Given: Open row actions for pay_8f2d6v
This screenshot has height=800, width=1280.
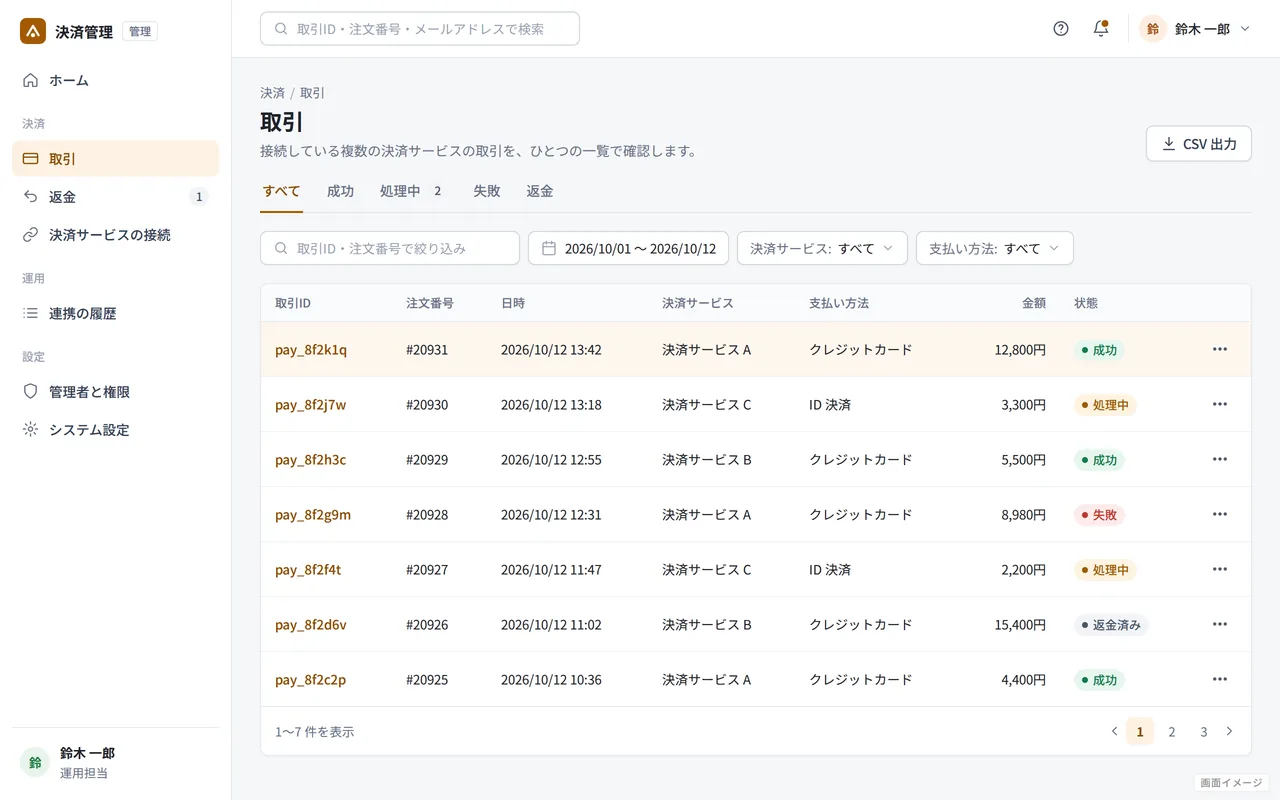Looking at the screenshot, I should 1220,625.
